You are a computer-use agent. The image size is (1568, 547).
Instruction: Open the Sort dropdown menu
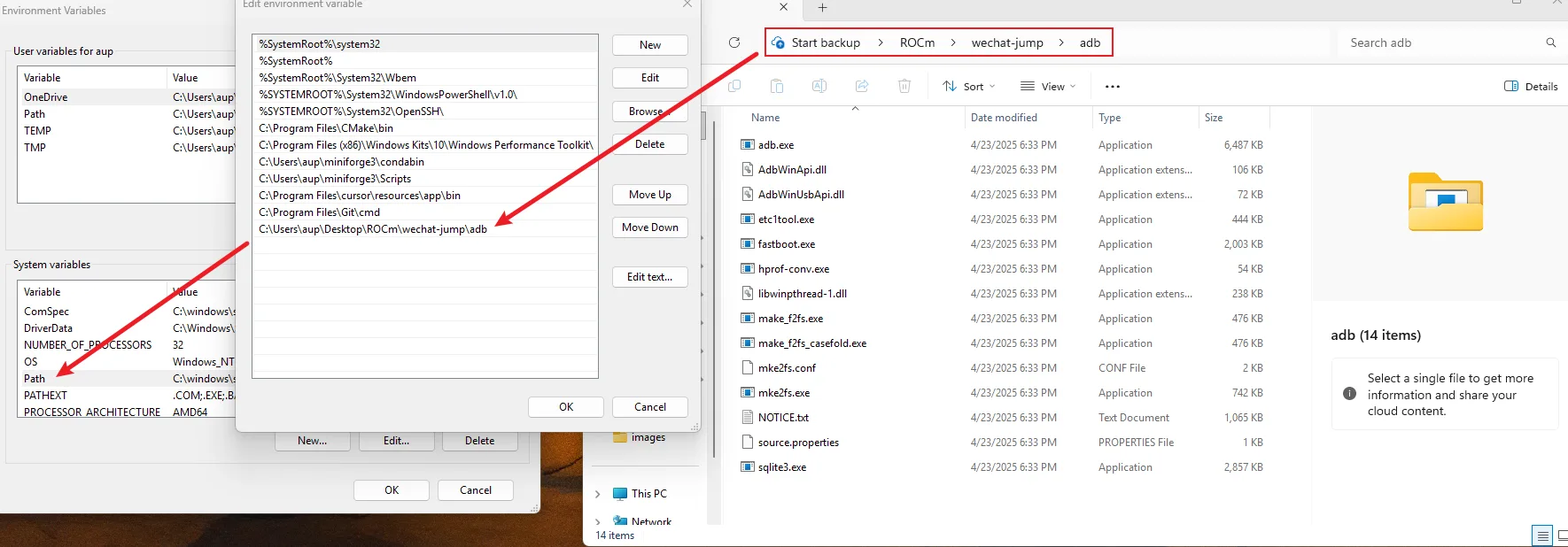click(x=968, y=86)
